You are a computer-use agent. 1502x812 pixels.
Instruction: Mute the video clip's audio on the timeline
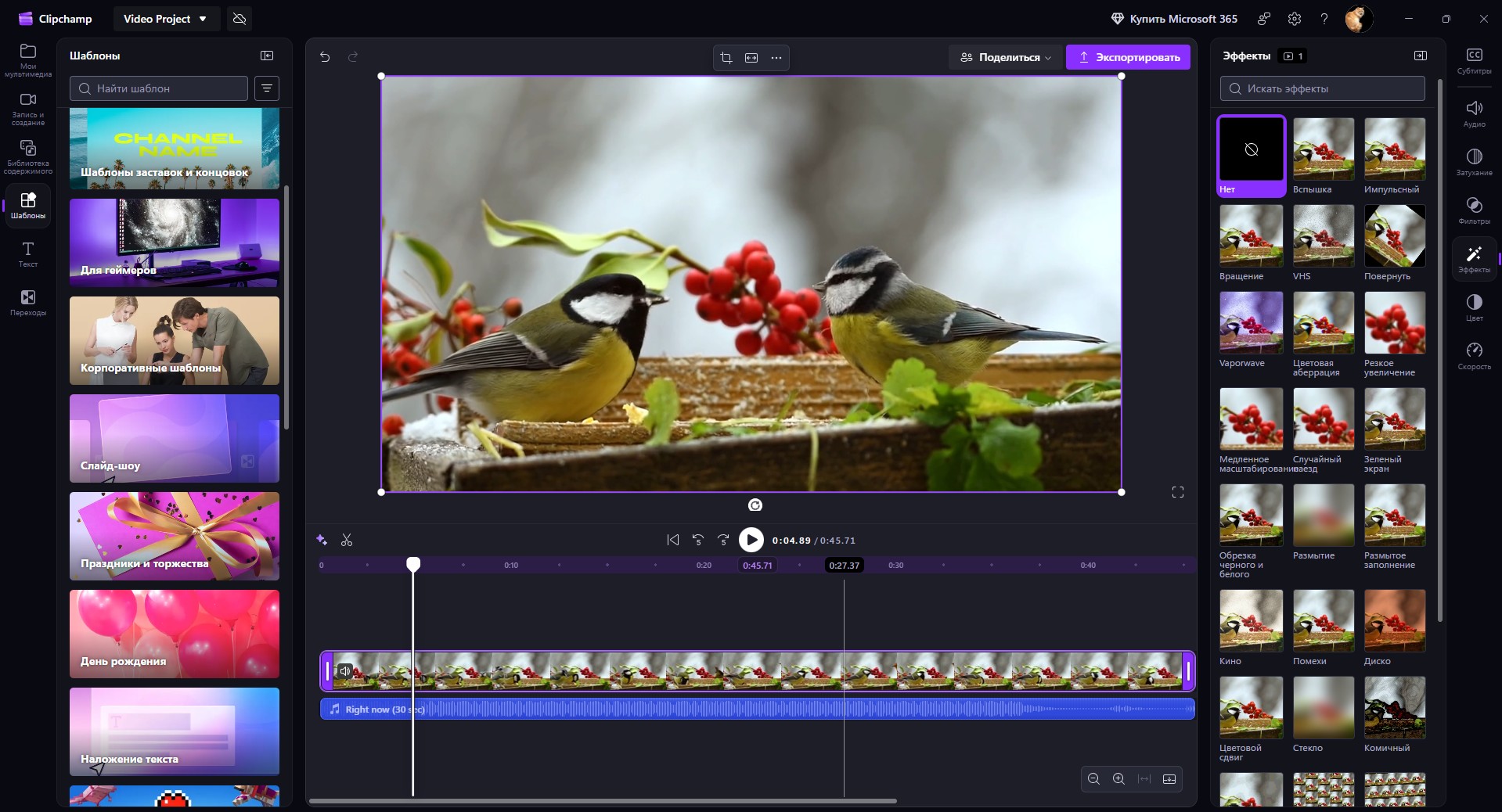point(345,671)
